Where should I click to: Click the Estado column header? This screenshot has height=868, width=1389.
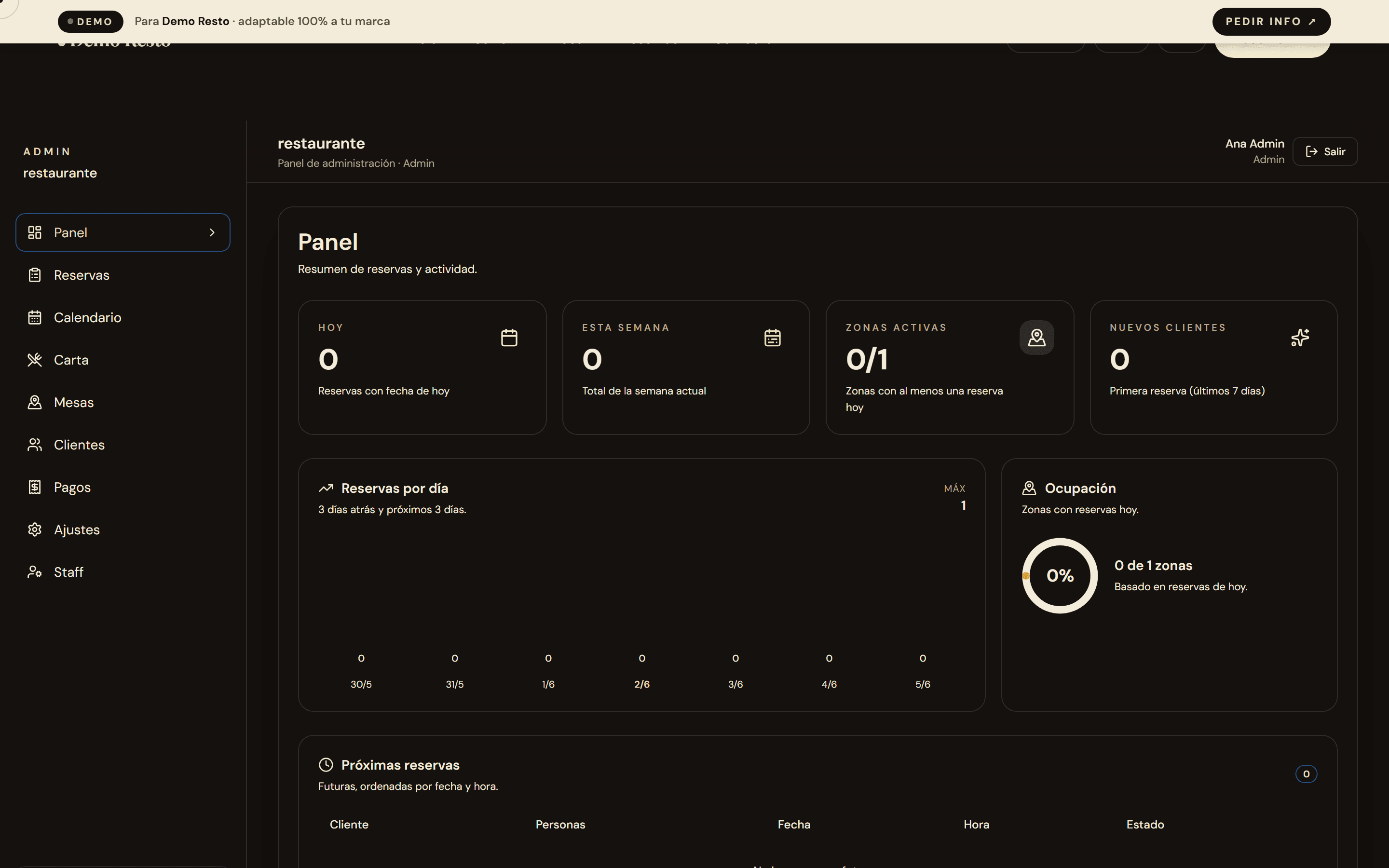1145,825
